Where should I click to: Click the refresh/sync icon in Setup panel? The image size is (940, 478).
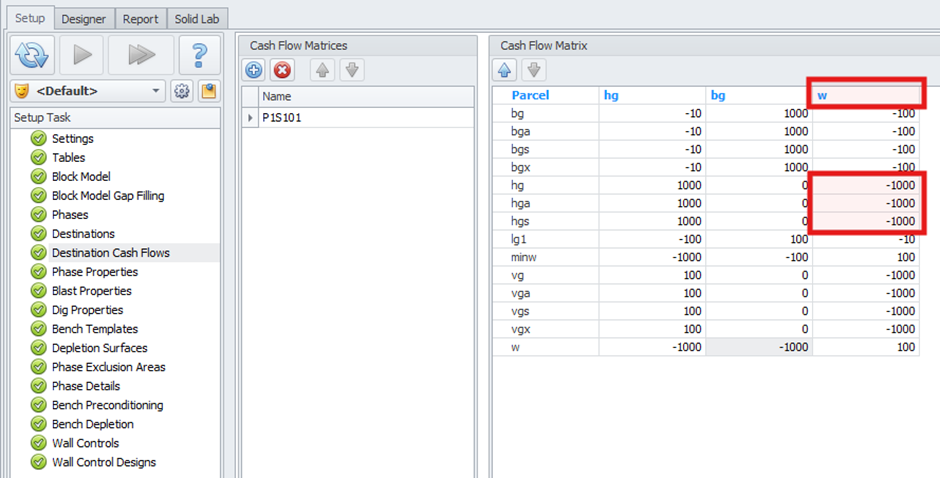pos(33,55)
